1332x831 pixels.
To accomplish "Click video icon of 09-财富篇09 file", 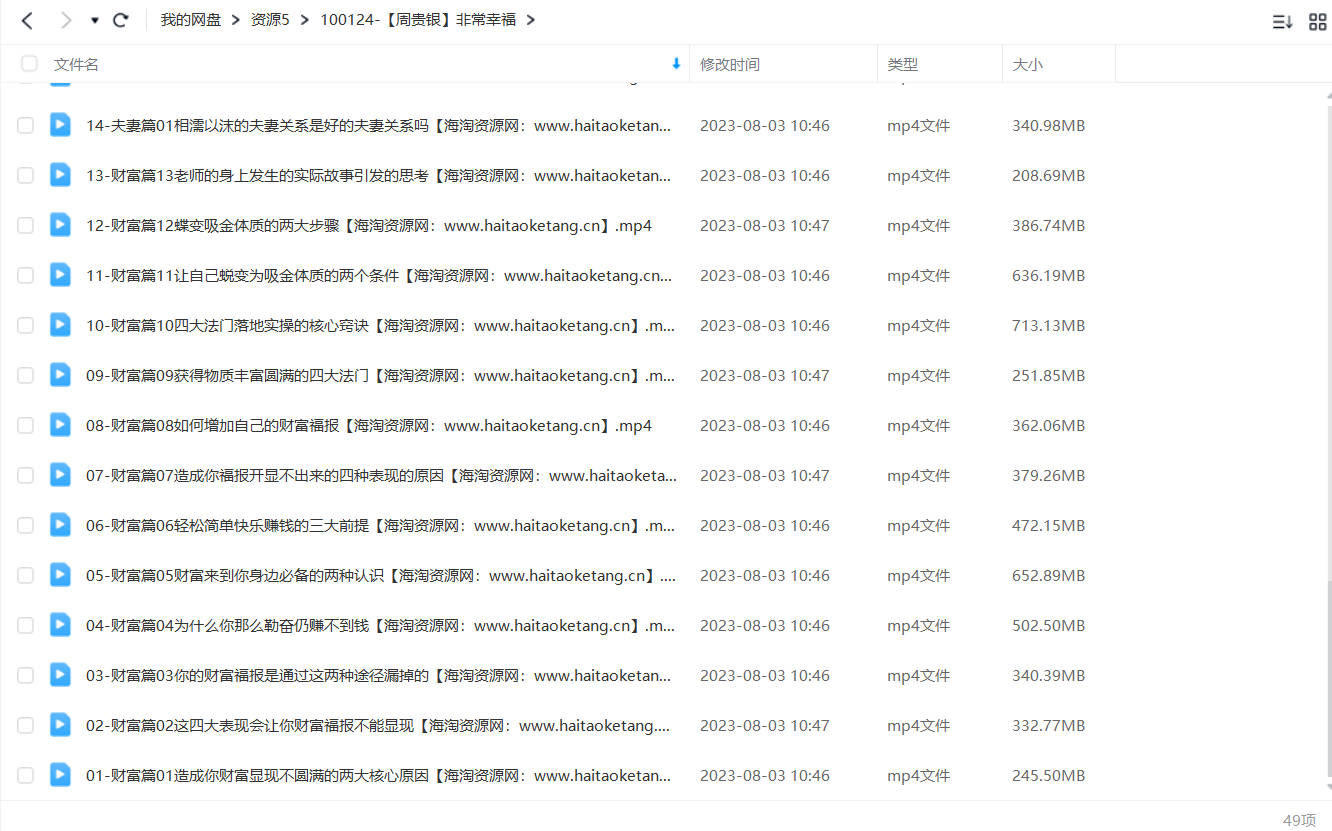I will pos(61,374).
